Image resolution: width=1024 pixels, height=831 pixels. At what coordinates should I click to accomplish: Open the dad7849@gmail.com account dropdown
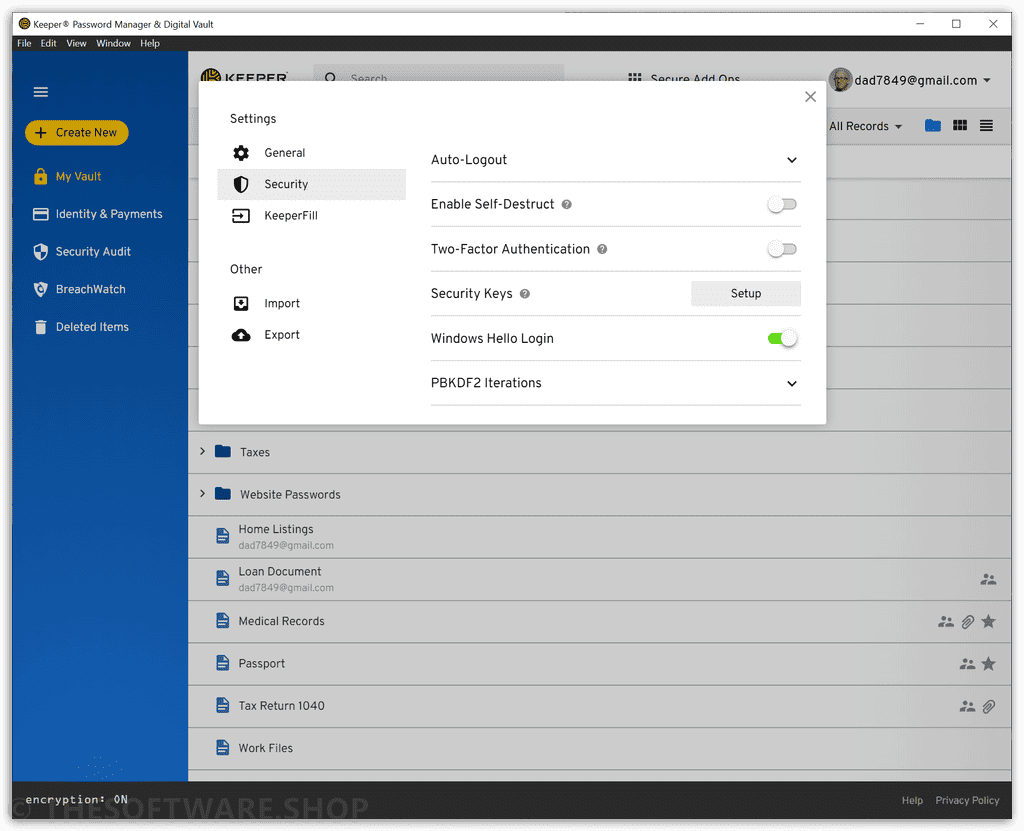point(923,80)
